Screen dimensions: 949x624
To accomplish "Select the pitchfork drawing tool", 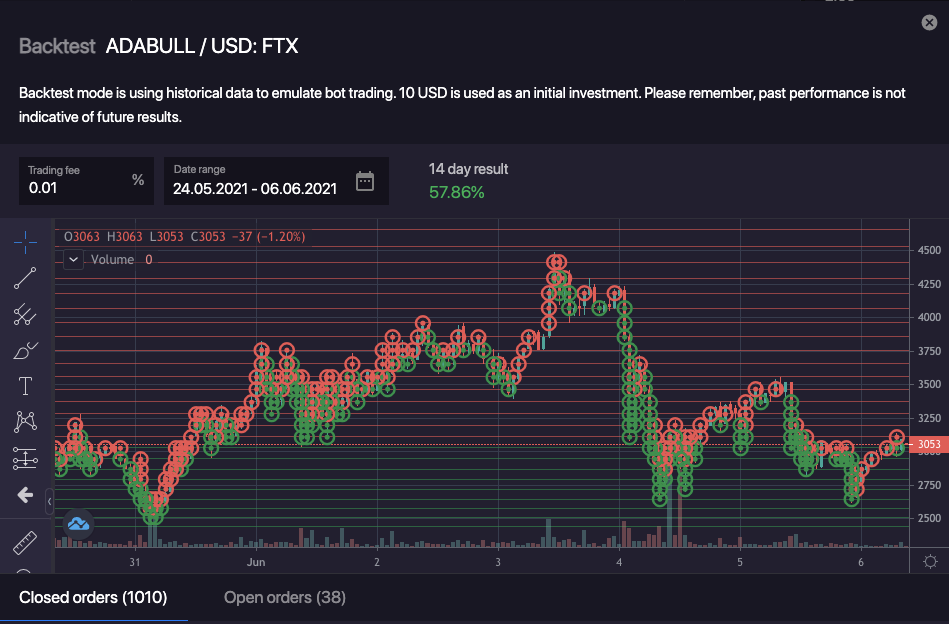I will point(26,315).
